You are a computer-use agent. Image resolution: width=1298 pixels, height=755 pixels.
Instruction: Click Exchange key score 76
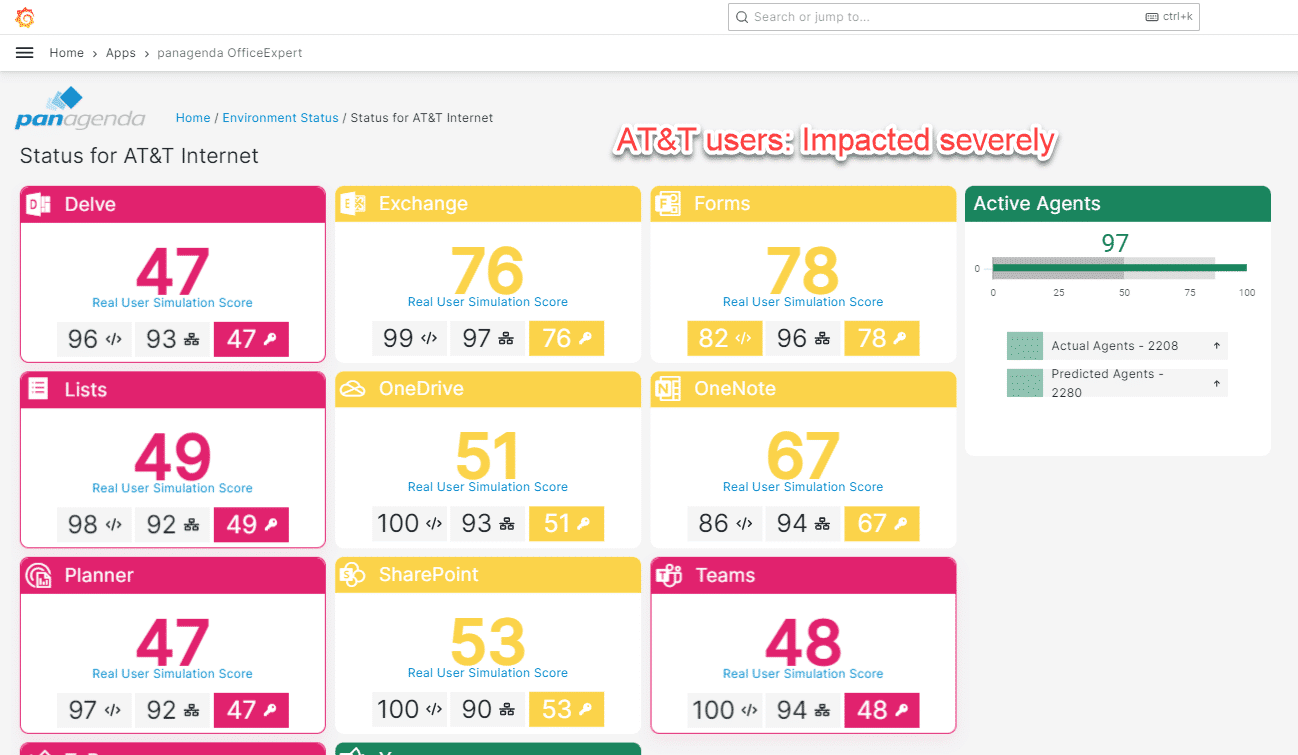point(566,338)
